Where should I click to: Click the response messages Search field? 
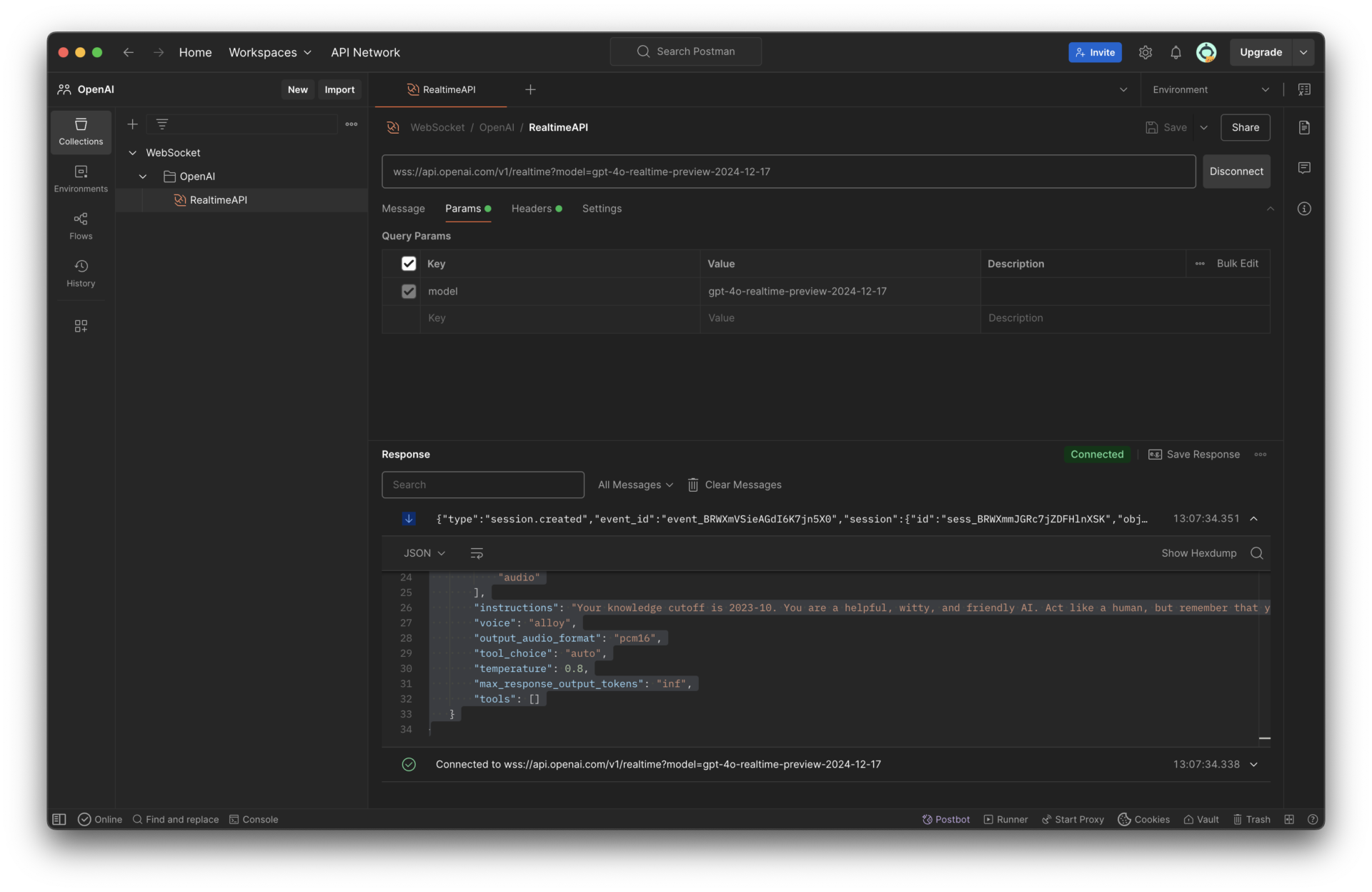[x=483, y=485]
